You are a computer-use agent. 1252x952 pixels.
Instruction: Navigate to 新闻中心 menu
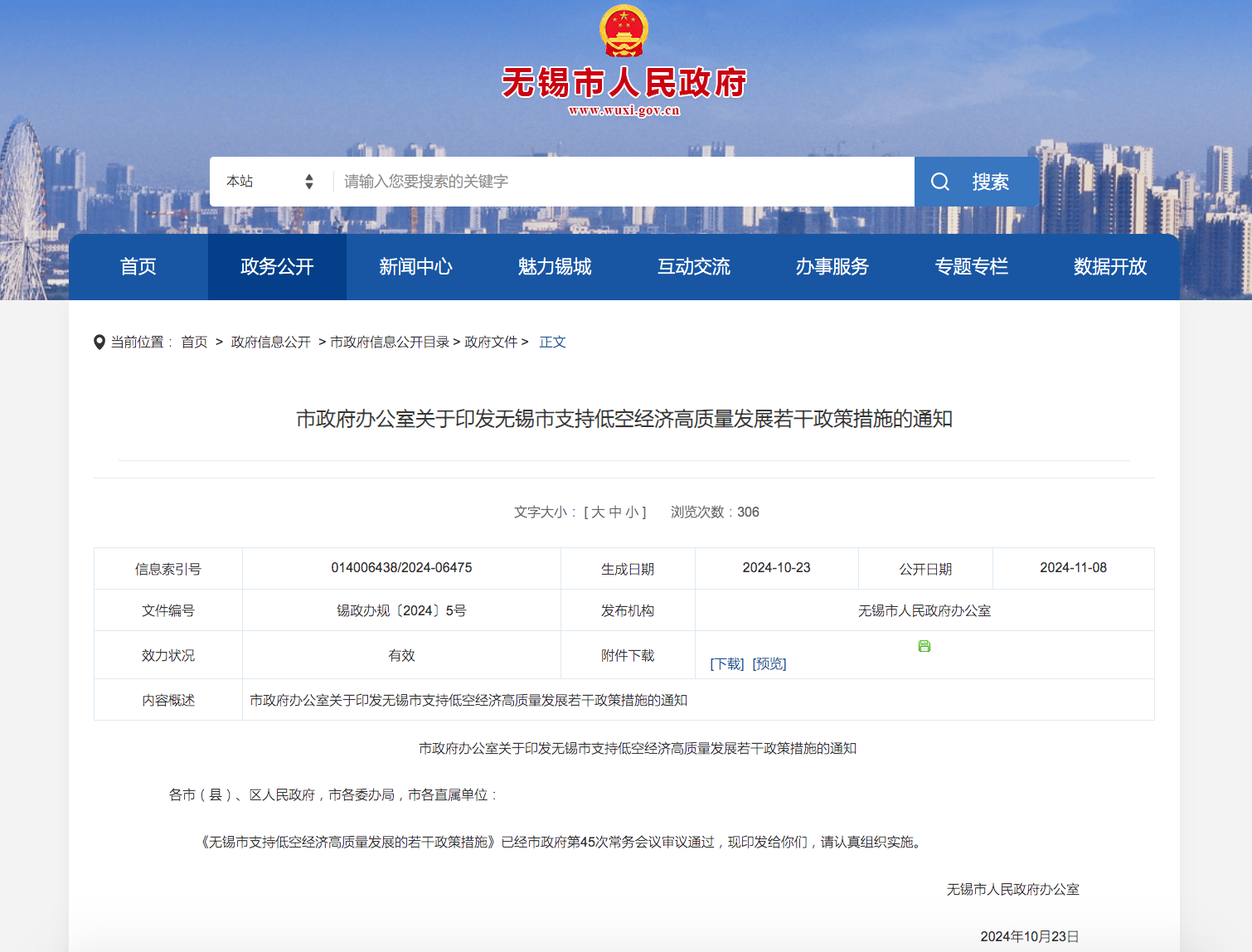pos(415,266)
